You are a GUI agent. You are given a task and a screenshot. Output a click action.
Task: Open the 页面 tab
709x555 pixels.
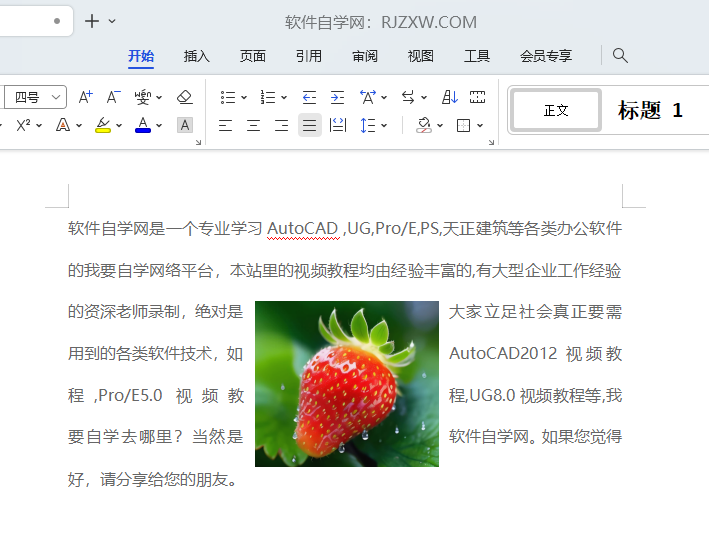(x=253, y=56)
